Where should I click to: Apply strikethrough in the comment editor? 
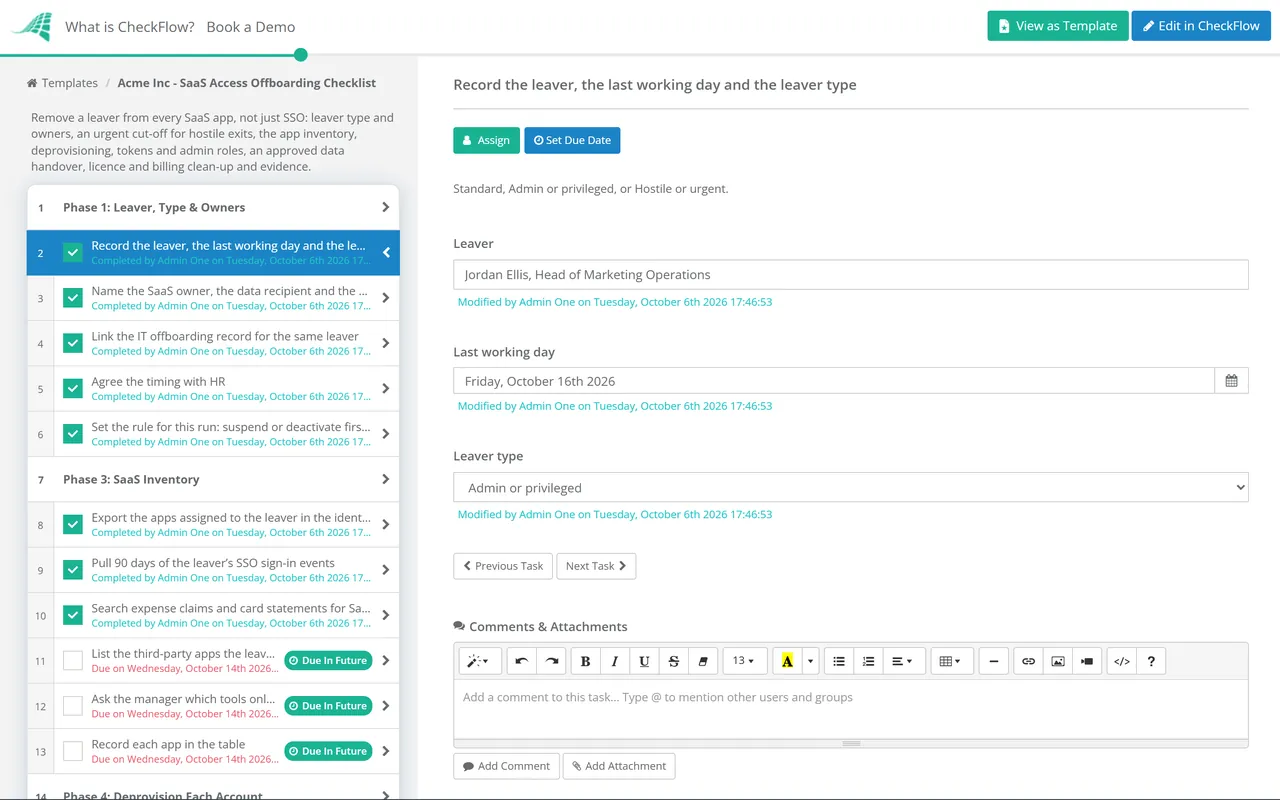673,661
